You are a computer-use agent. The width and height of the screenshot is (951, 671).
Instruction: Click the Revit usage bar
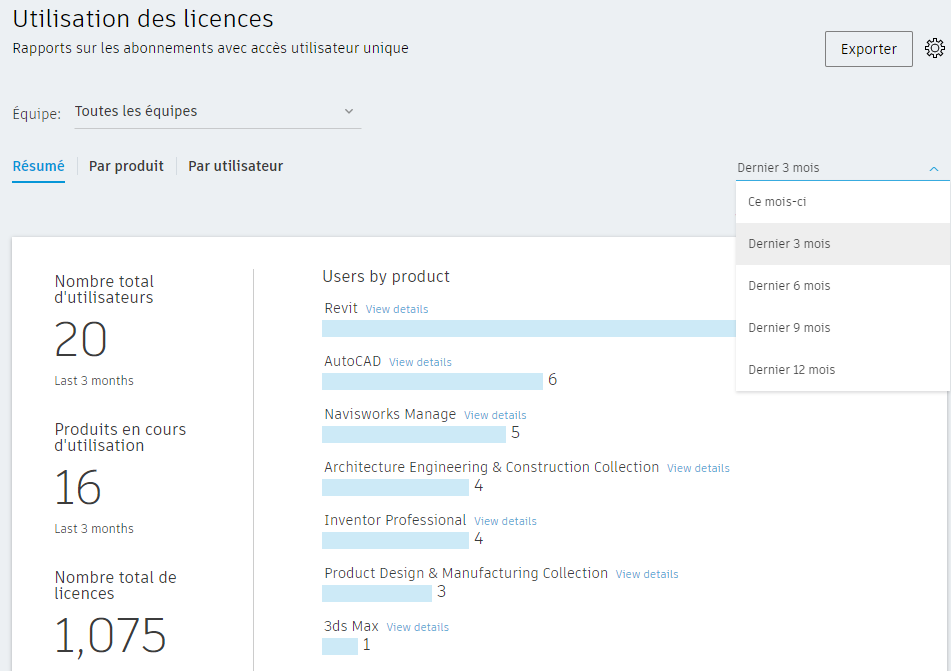click(x=529, y=328)
